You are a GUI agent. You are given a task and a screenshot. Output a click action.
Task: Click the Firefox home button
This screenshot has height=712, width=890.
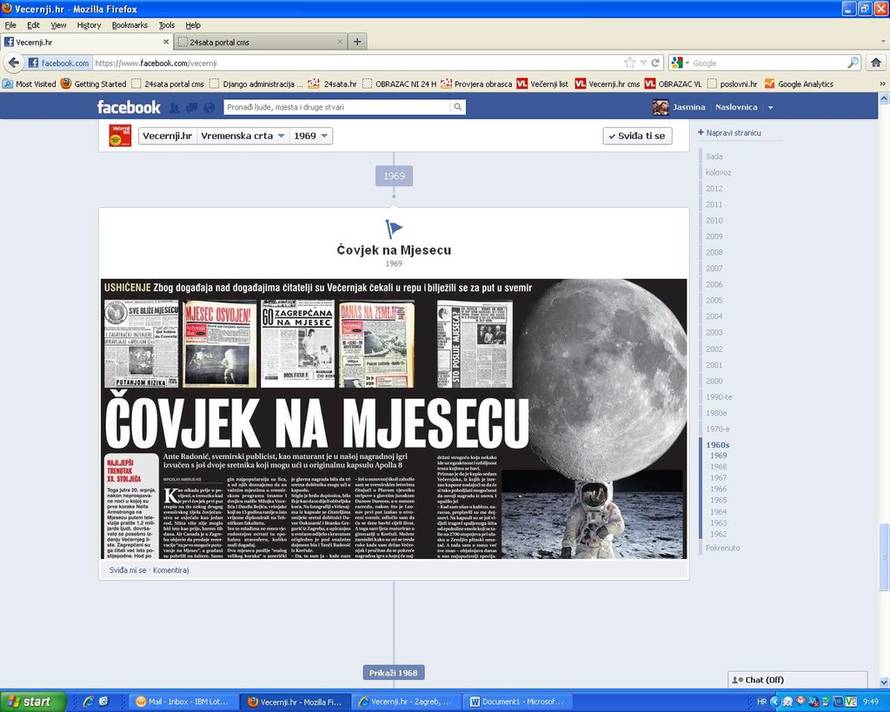876,62
